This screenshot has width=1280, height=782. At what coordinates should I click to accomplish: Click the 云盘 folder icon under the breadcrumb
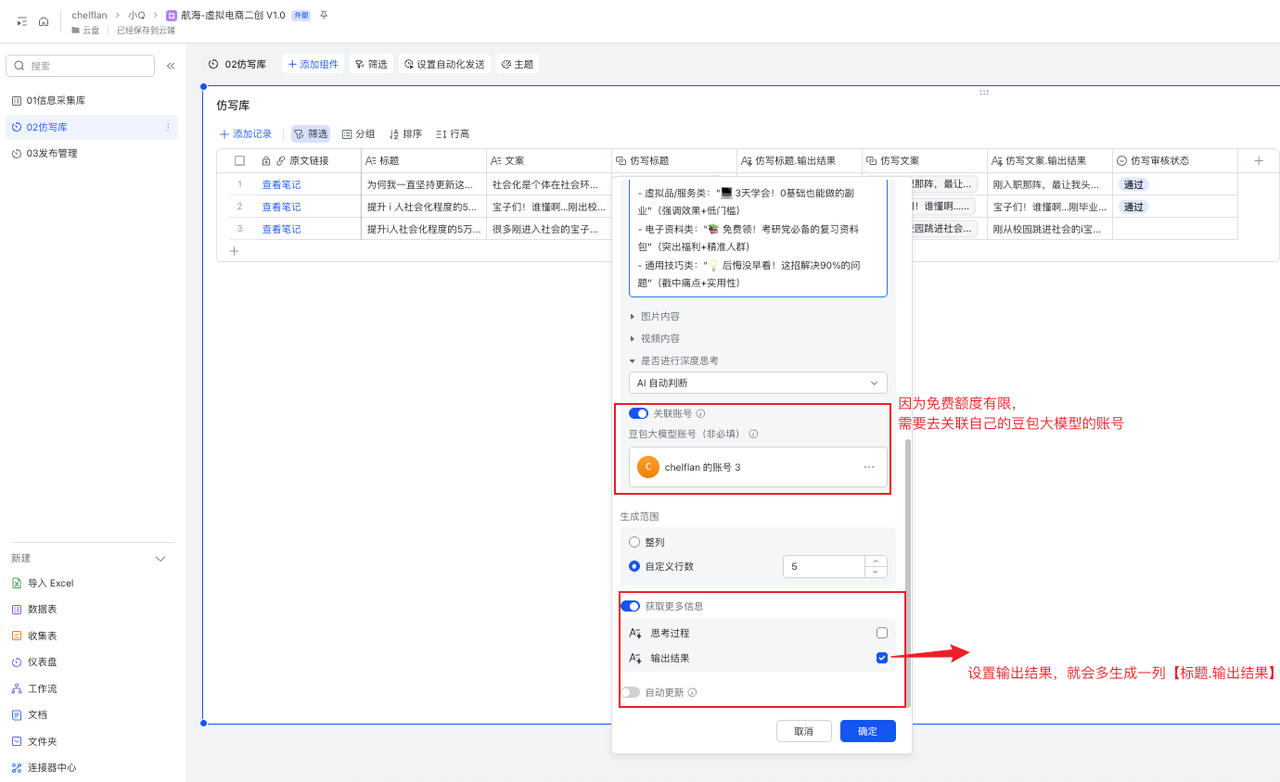pyautogui.click(x=76, y=31)
